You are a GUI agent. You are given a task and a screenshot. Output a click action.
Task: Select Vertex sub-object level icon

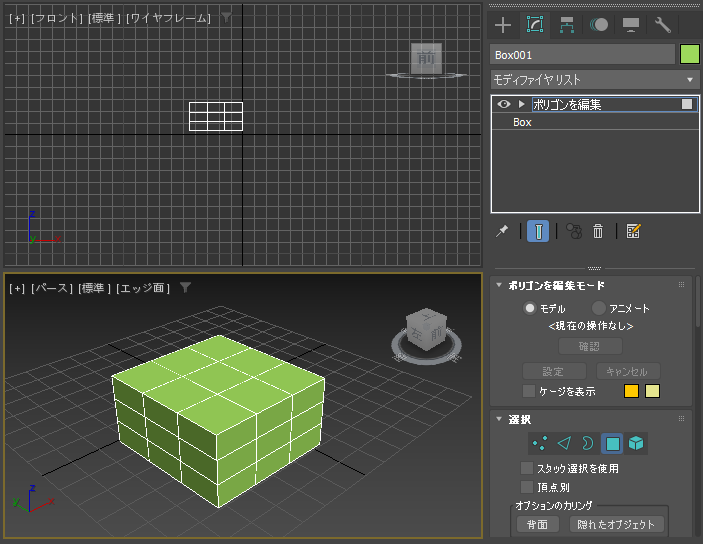540,444
